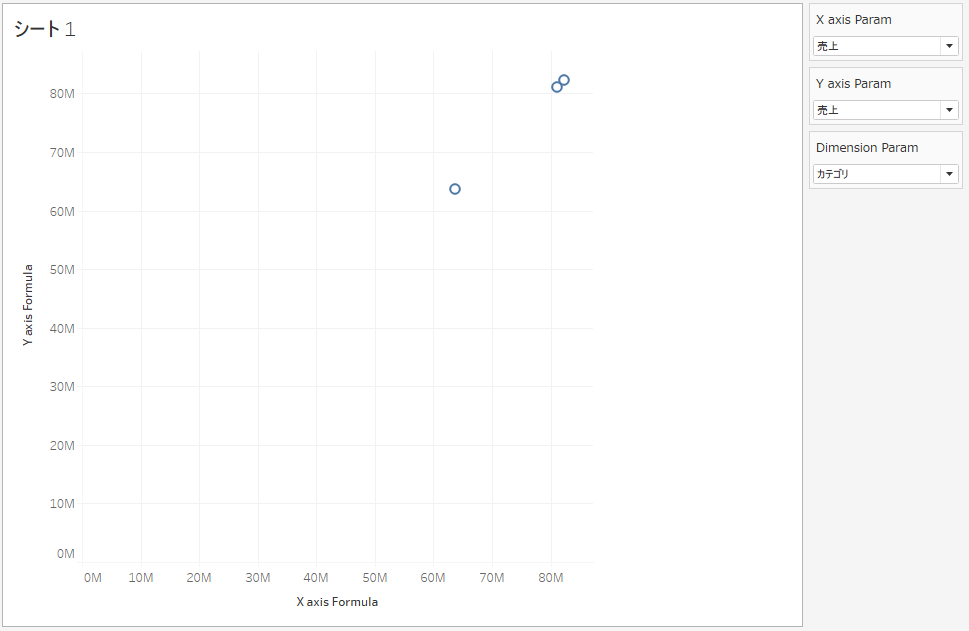Select the data point near 64M
Viewport: 969px width, 631px height.
[x=455, y=189]
